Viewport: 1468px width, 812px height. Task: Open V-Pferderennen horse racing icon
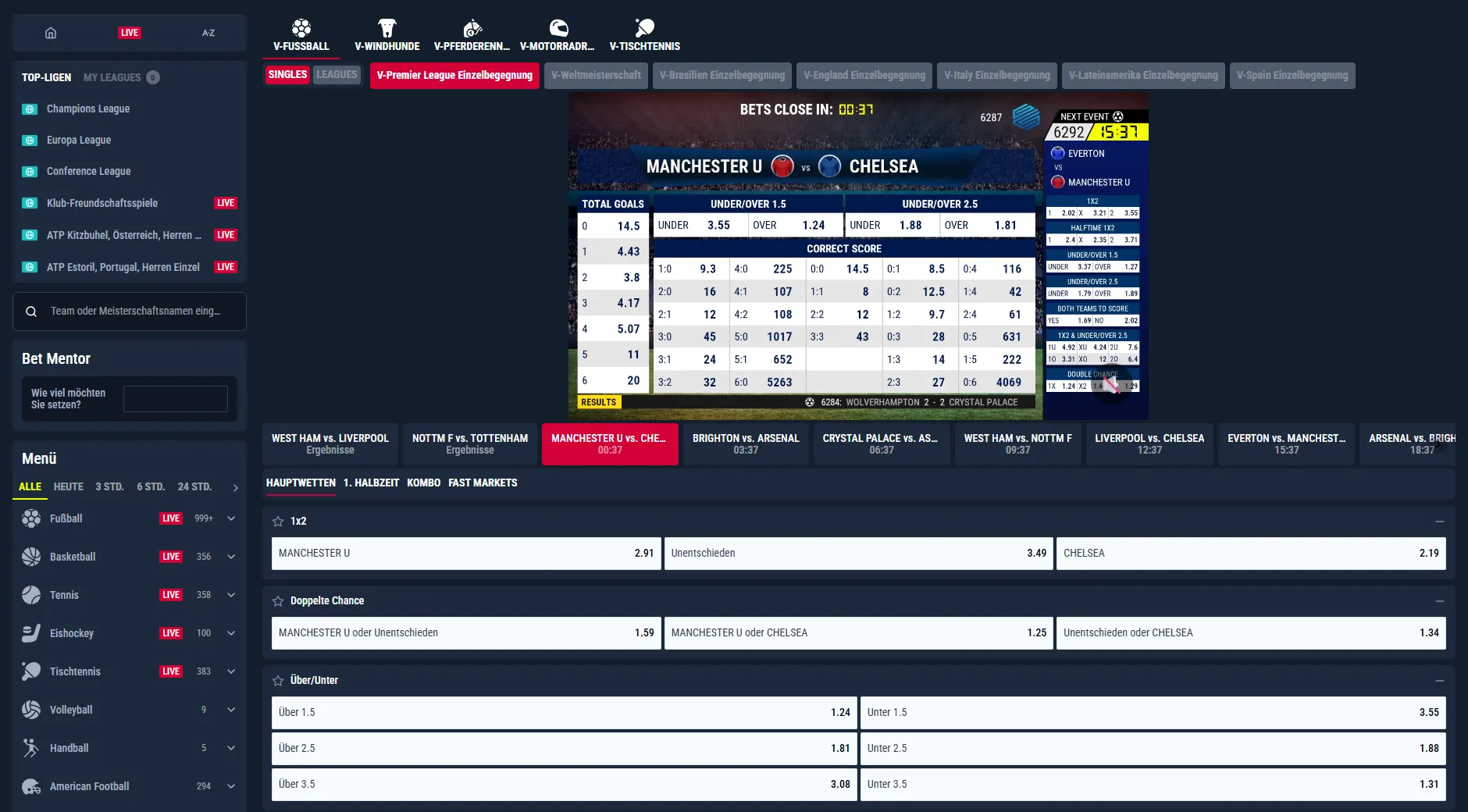tap(472, 29)
